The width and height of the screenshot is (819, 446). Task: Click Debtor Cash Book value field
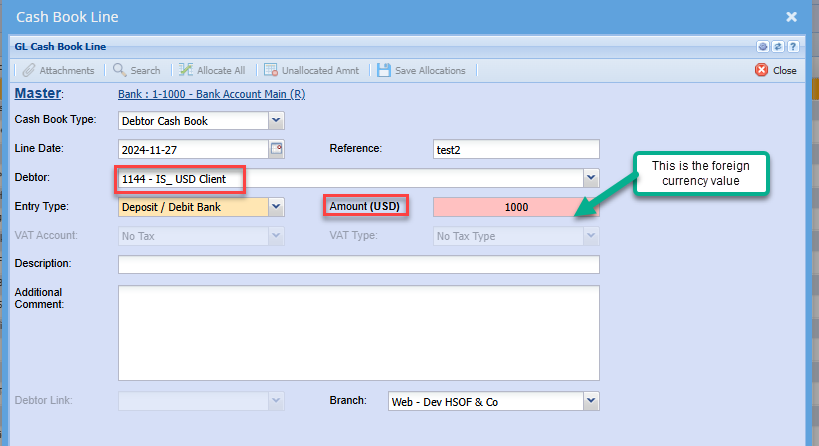[193, 121]
